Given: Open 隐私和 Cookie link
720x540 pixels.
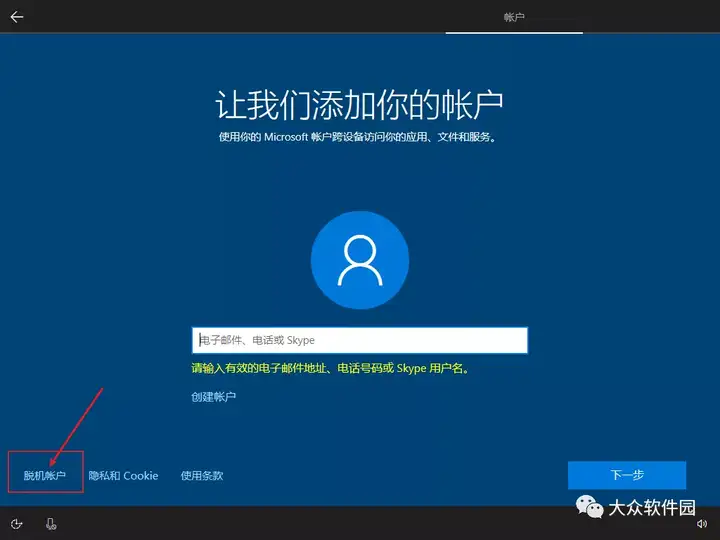Looking at the screenshot, I should coord(123,475).
